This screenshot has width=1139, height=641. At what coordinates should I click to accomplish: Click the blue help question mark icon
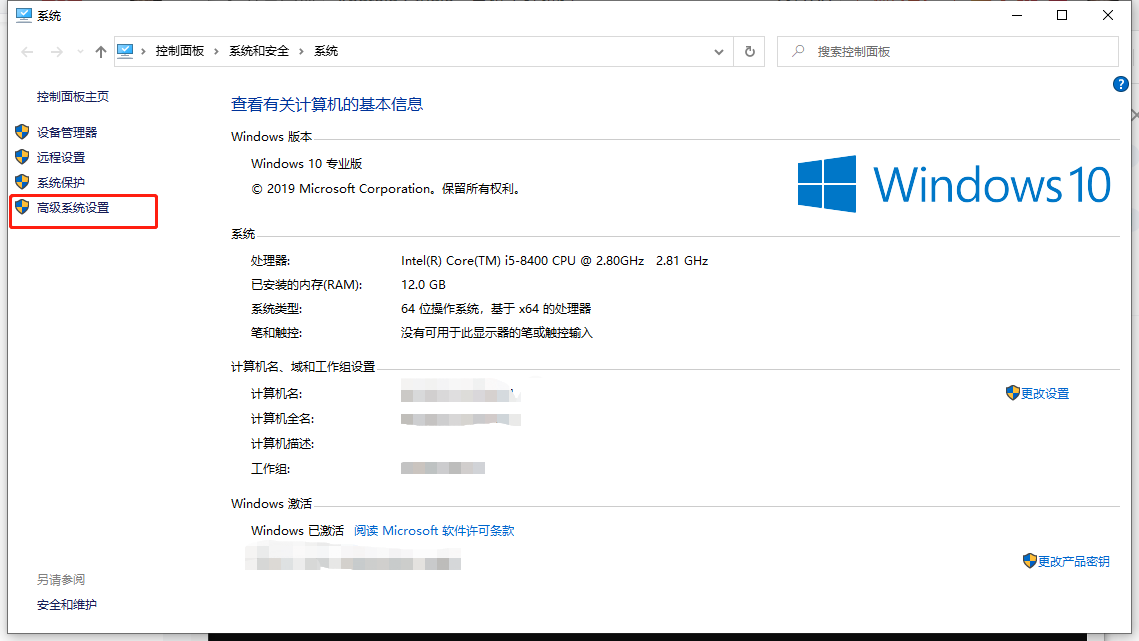pos(1120,84)
